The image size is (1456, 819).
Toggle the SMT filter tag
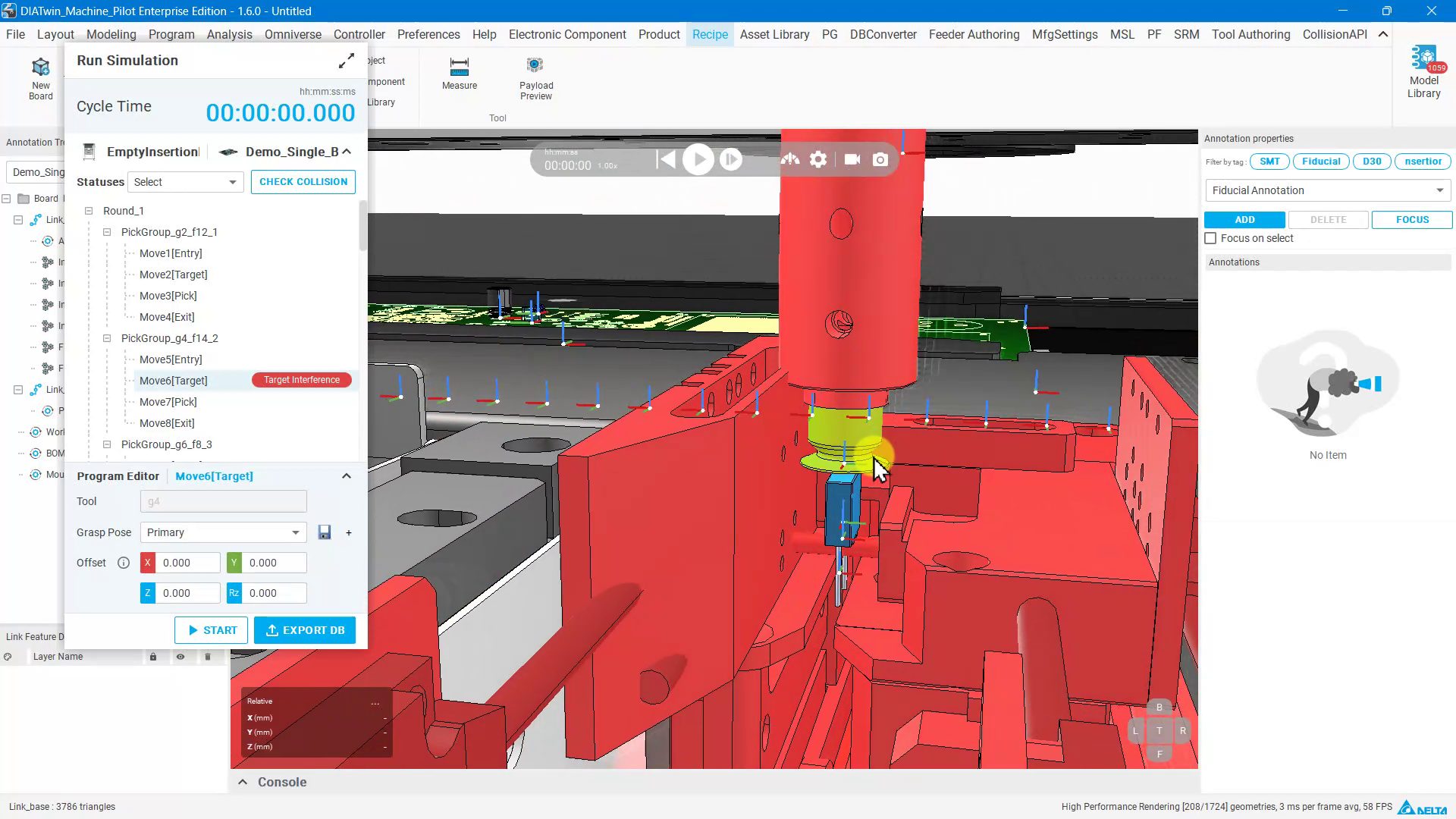[x=1269, y=162]
